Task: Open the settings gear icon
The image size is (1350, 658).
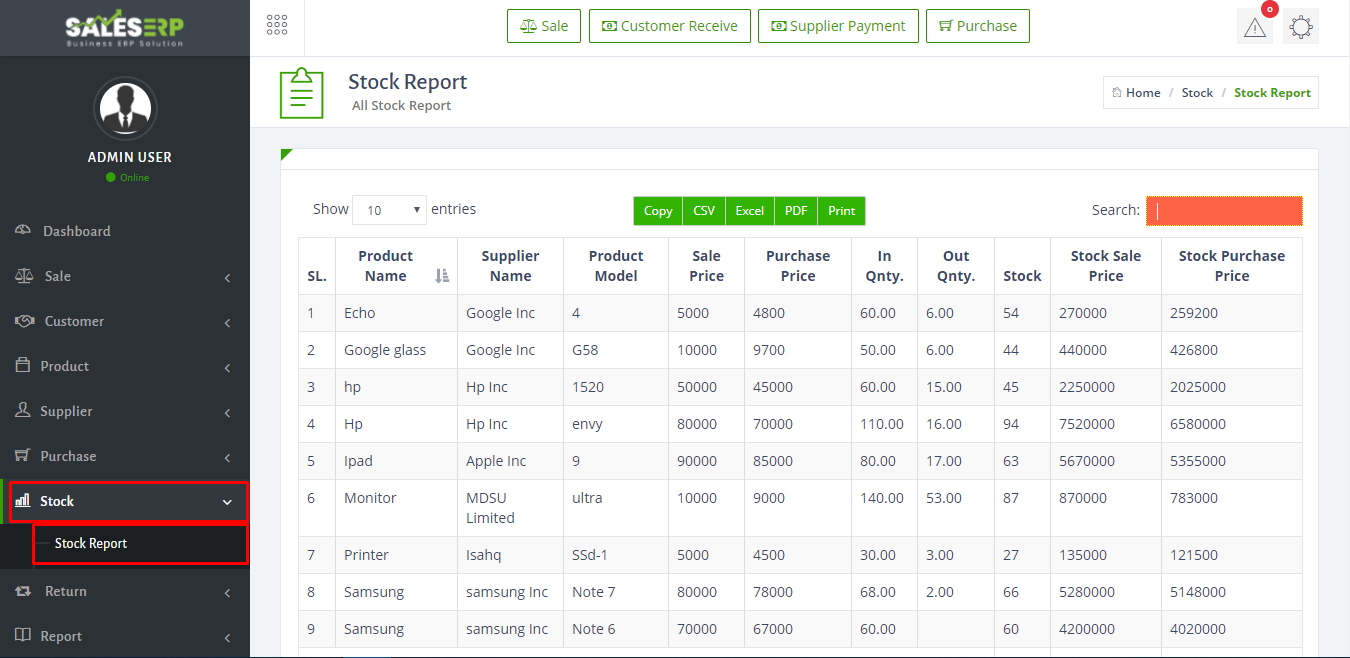Action: [x=1300, y=27]
